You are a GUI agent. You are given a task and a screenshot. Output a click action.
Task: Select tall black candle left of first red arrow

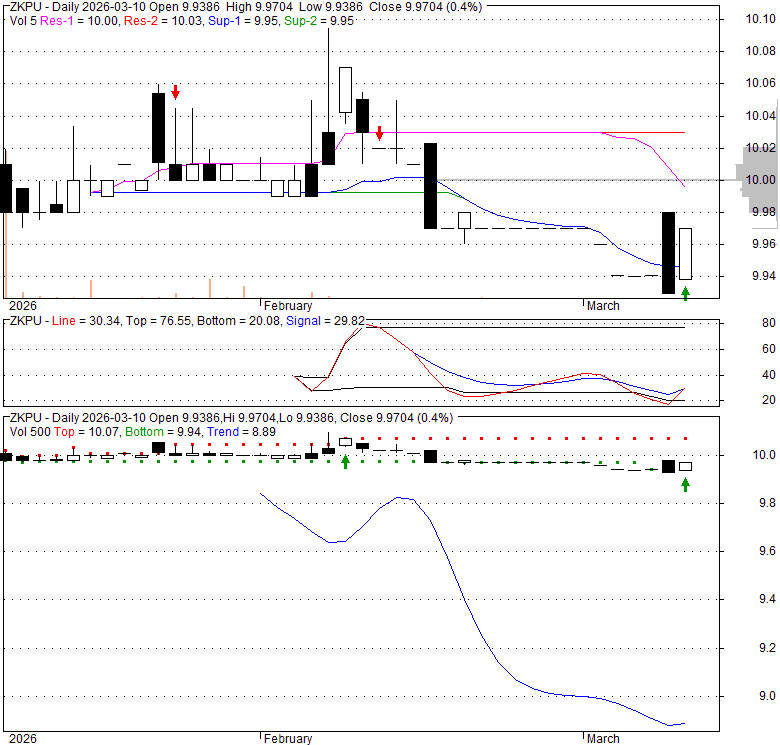click(158, 127)
